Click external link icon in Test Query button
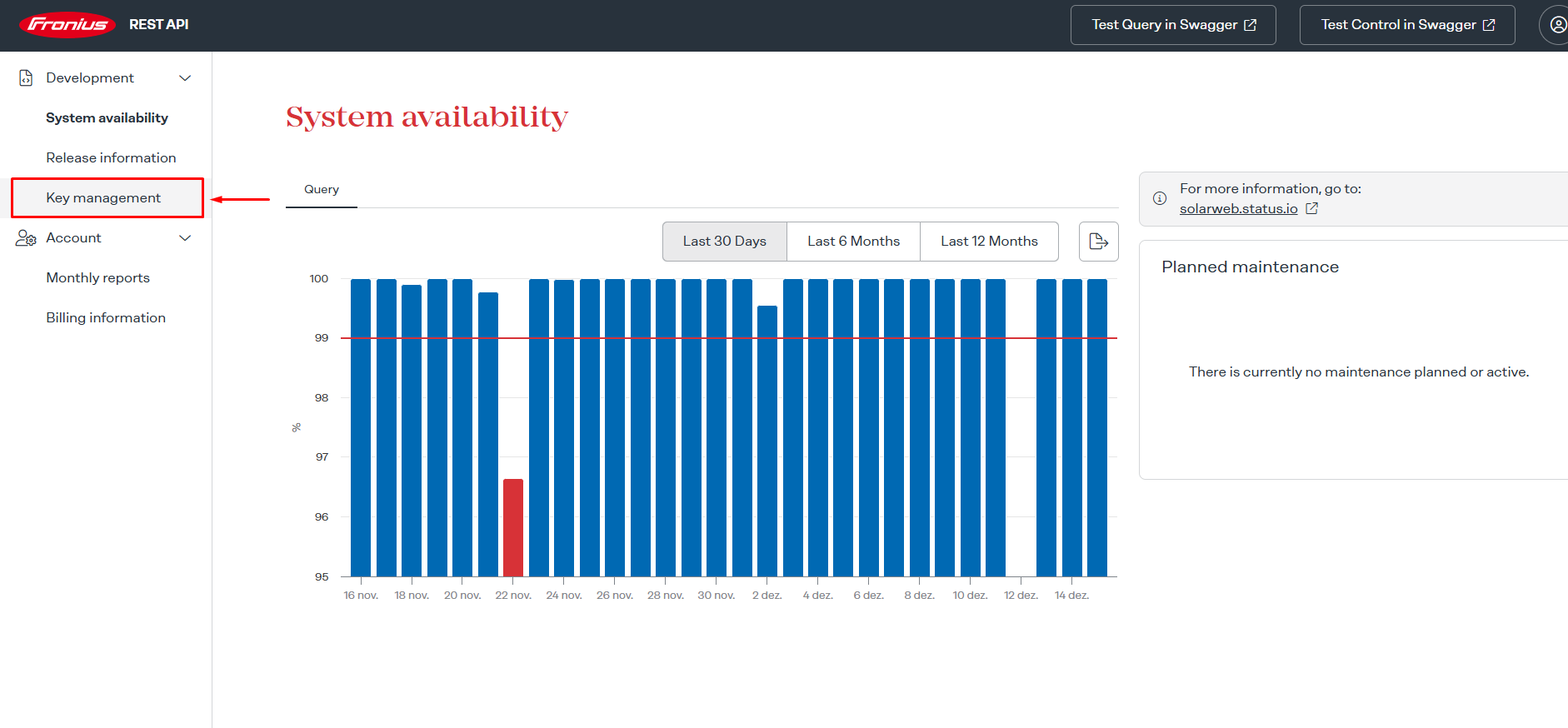 coord(1250,25)
